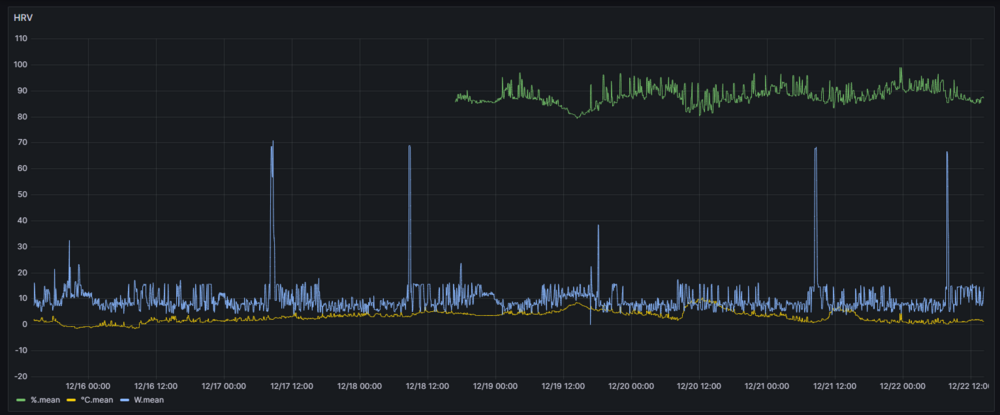The image size is (1000, 415).
Task: Toggle the %.mean series via legend label
Action: click(45, 402)
